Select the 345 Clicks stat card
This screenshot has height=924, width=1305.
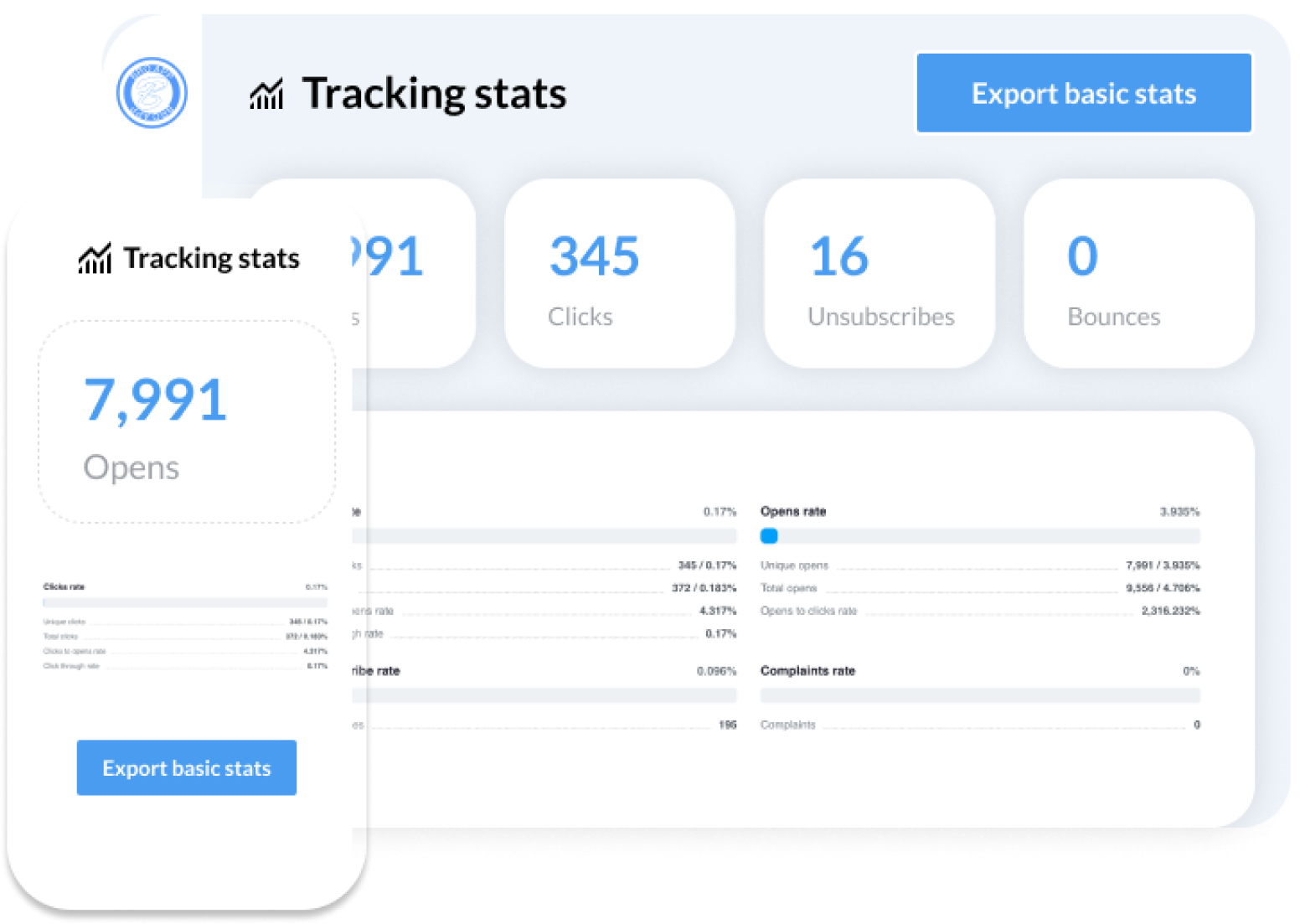point(619,273)
